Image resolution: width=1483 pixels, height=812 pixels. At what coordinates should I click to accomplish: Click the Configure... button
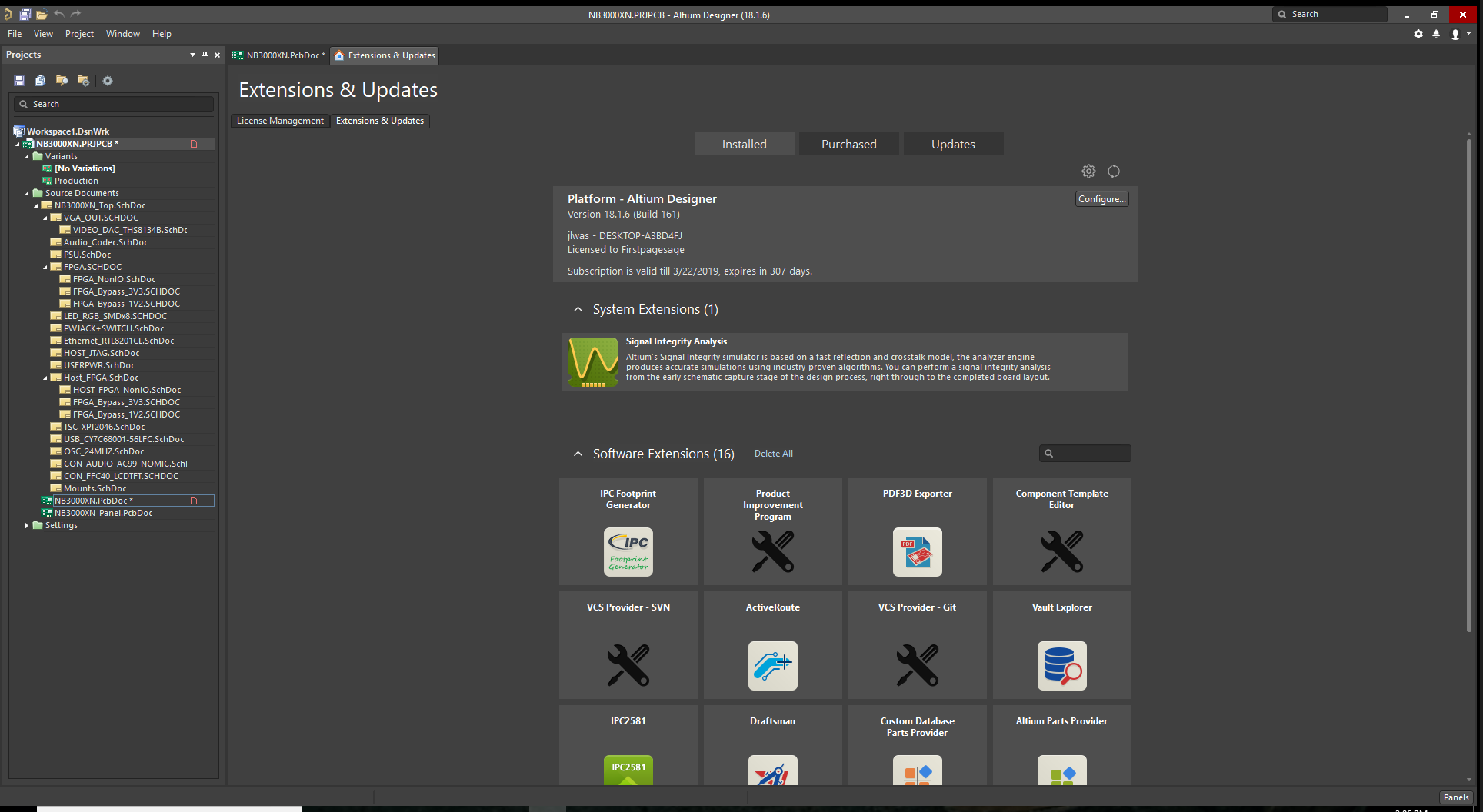tap(1101, 199)
